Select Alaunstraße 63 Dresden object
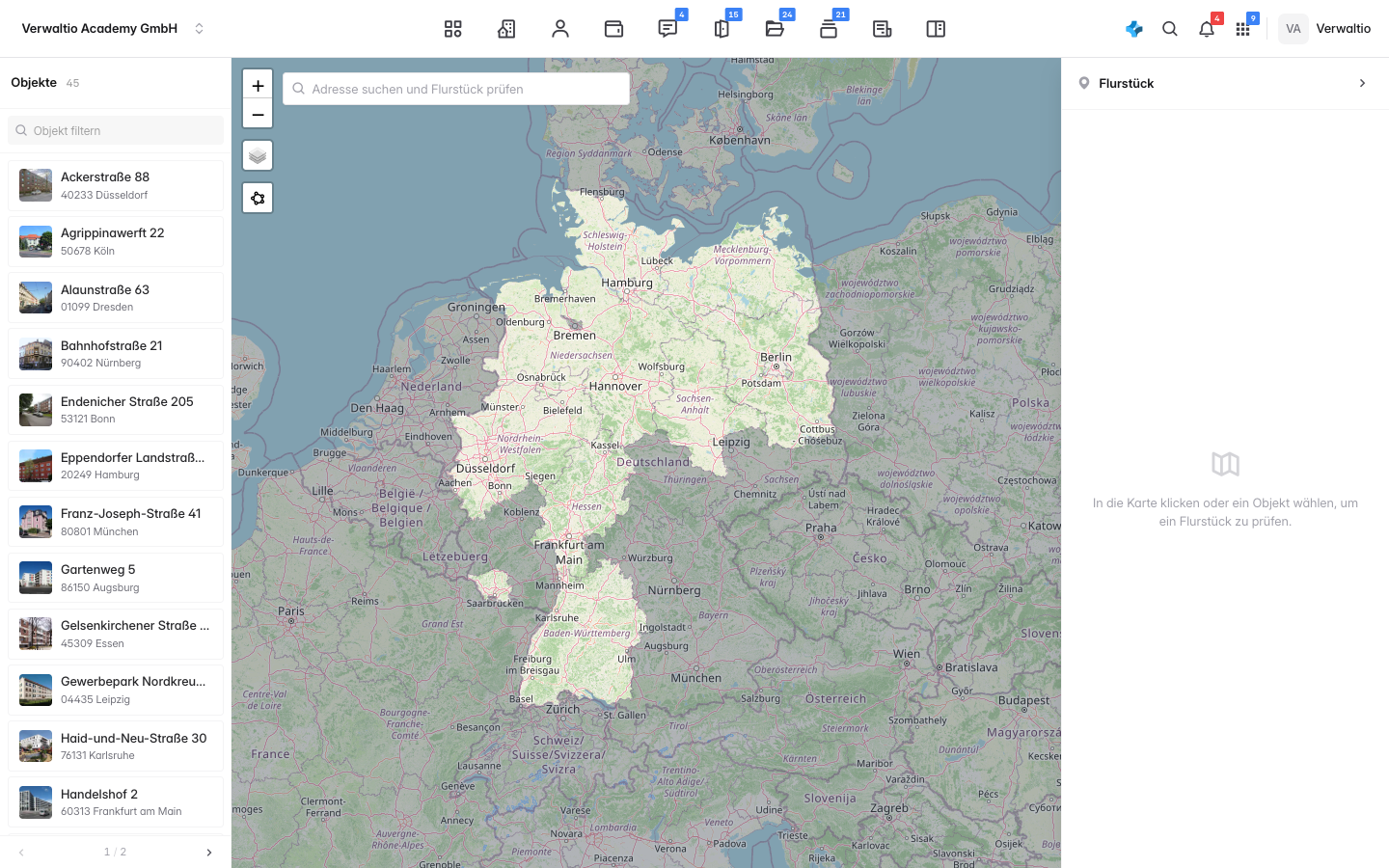The width and height of the screenshot is (1389, 868). pos(116,297)
